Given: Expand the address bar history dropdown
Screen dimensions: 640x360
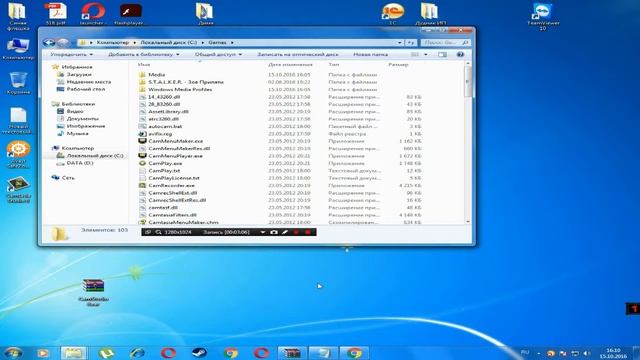Looking at the screenshot, I should coord(399,42).
